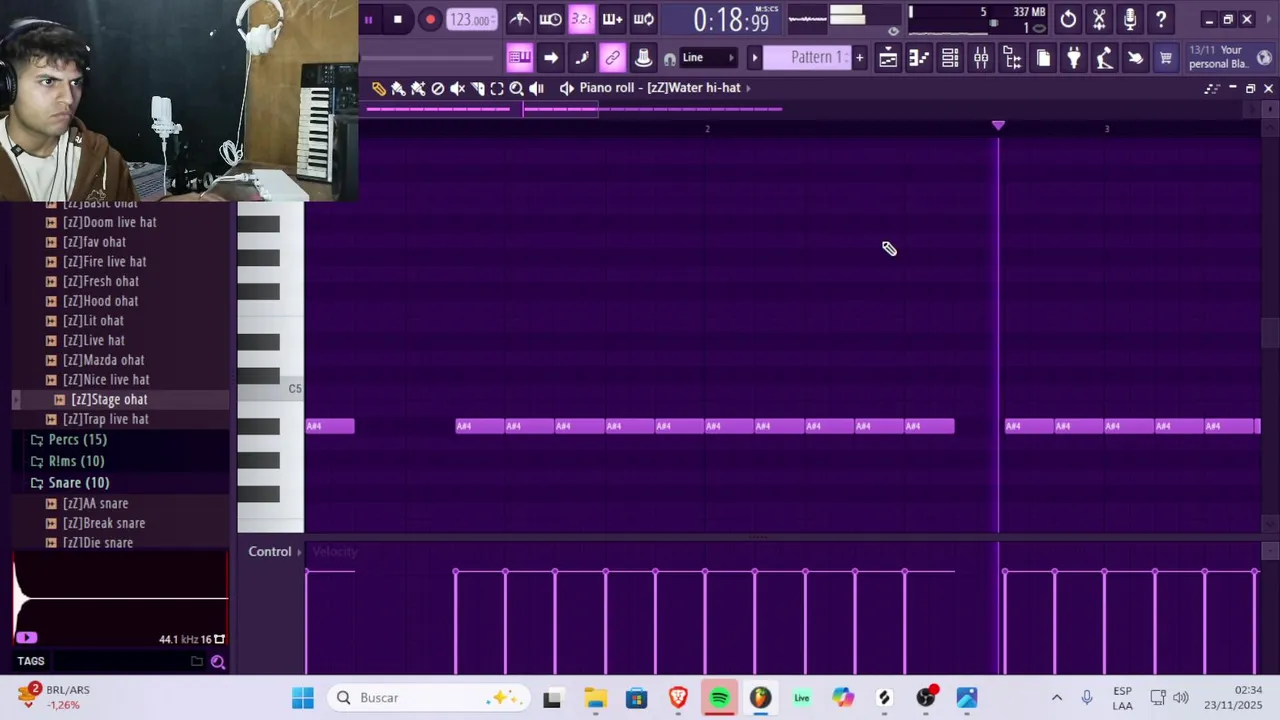1280x720 pixels.
Task: Open the Piano roll view icon
Action: (919, 58)
